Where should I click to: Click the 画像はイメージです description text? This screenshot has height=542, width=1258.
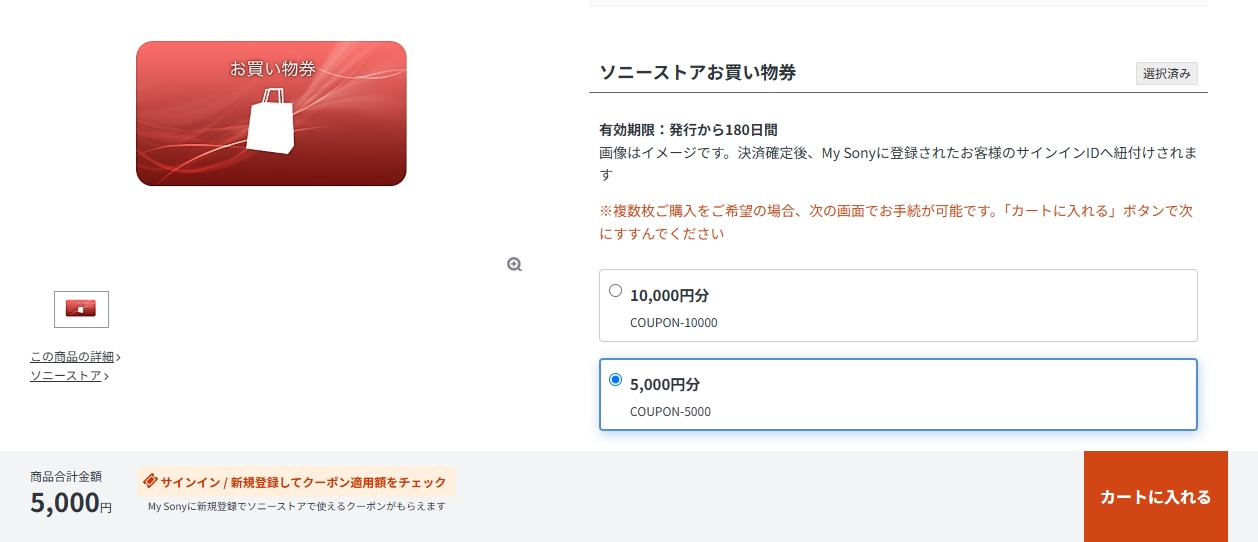898,164
